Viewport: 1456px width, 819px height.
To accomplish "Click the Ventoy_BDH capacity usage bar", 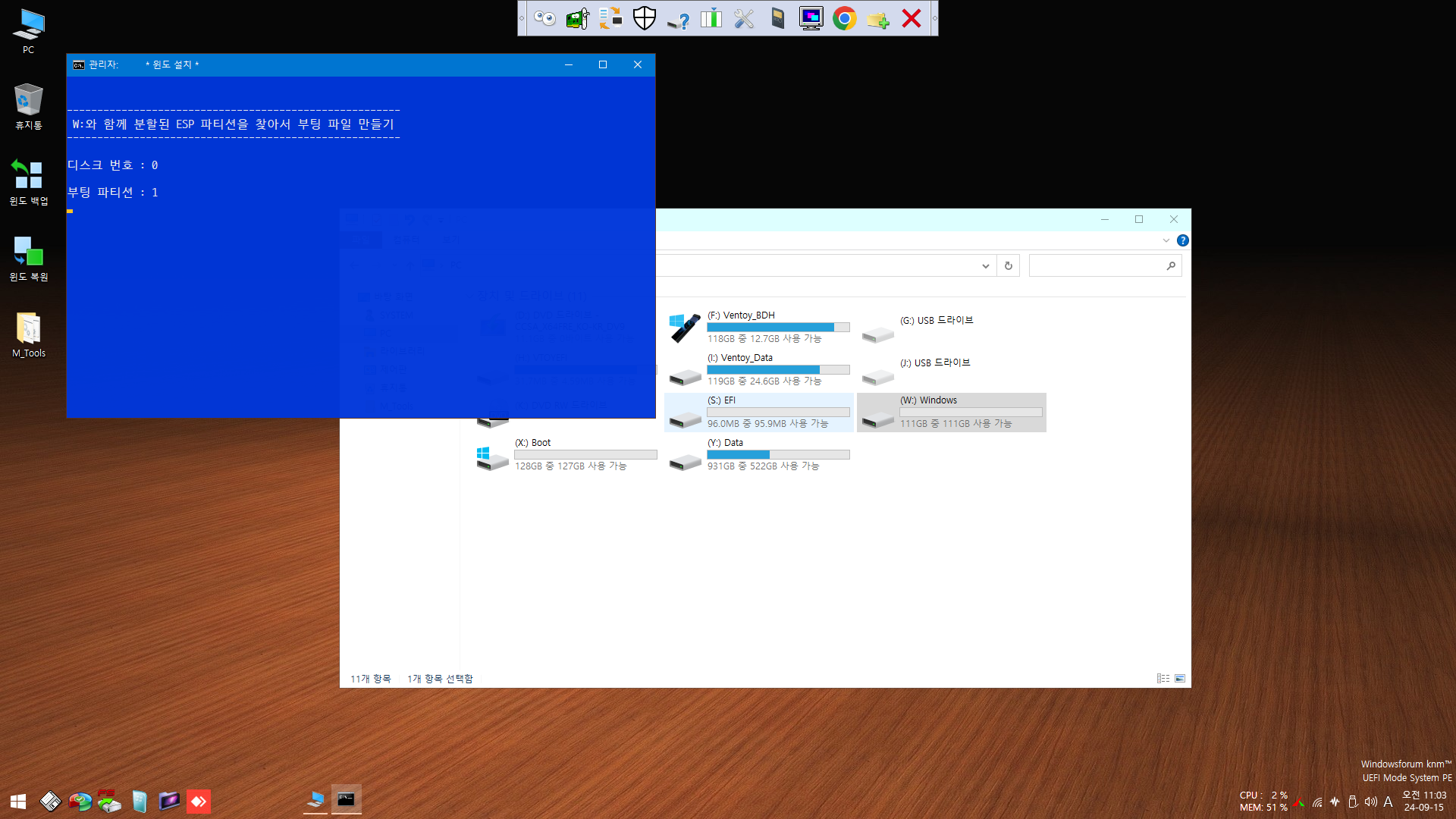I will click(778, 328).
